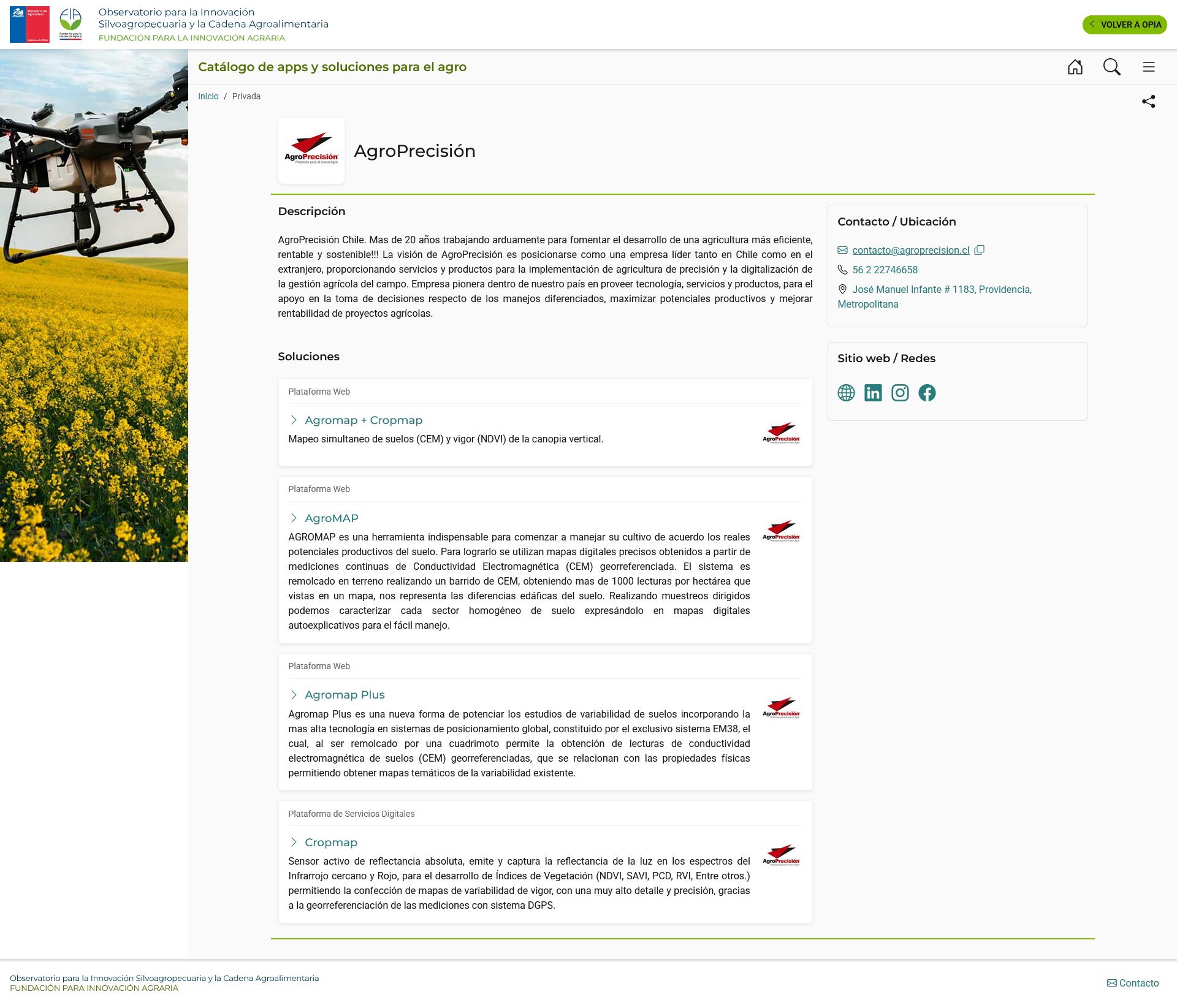Click the Plataforma de Servicios Digitales label
This screenshot has width=1177, height=1008.
coord(351,814)
